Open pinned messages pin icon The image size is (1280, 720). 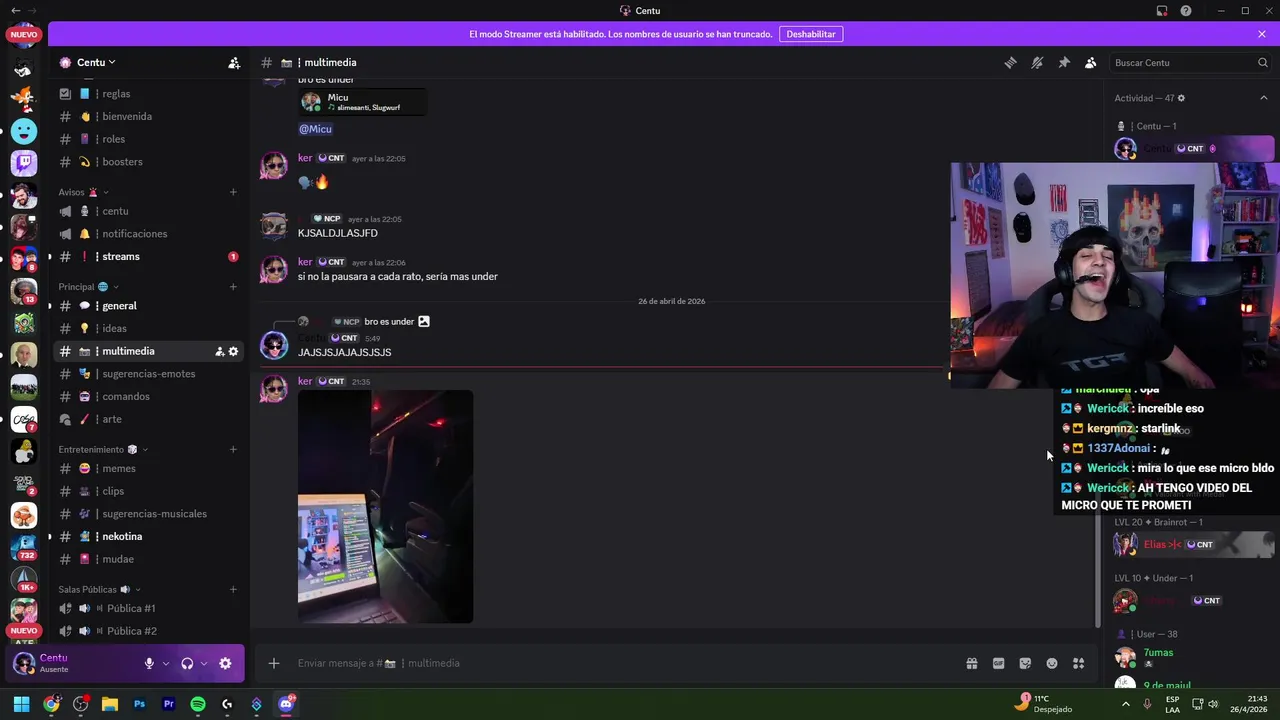click(x=1064, y=62)
